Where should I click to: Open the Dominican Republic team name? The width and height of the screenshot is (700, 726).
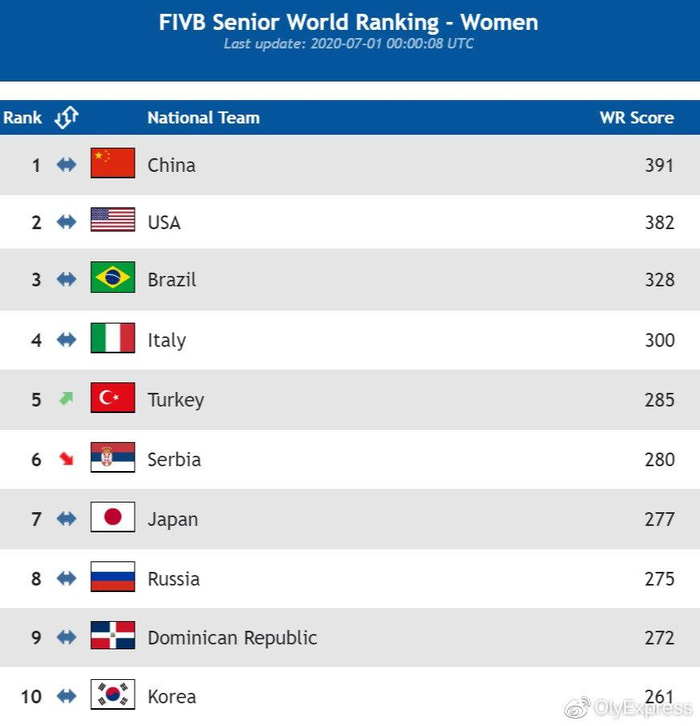pyautogui.click(x=232, y=637)
